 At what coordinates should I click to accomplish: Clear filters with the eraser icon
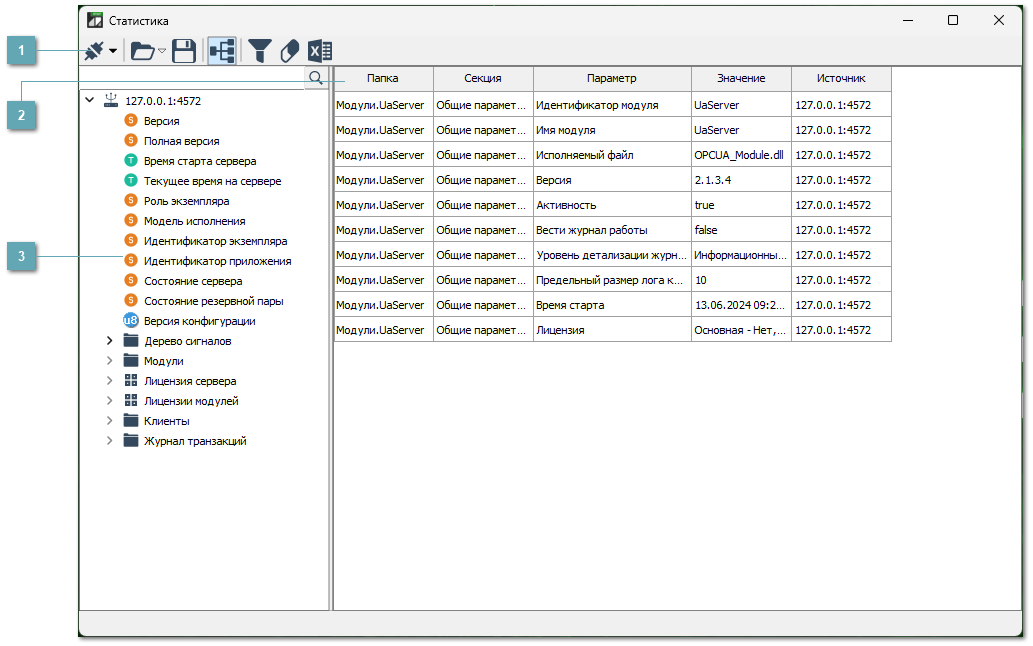pyautogui.click(x=290, y=51)
